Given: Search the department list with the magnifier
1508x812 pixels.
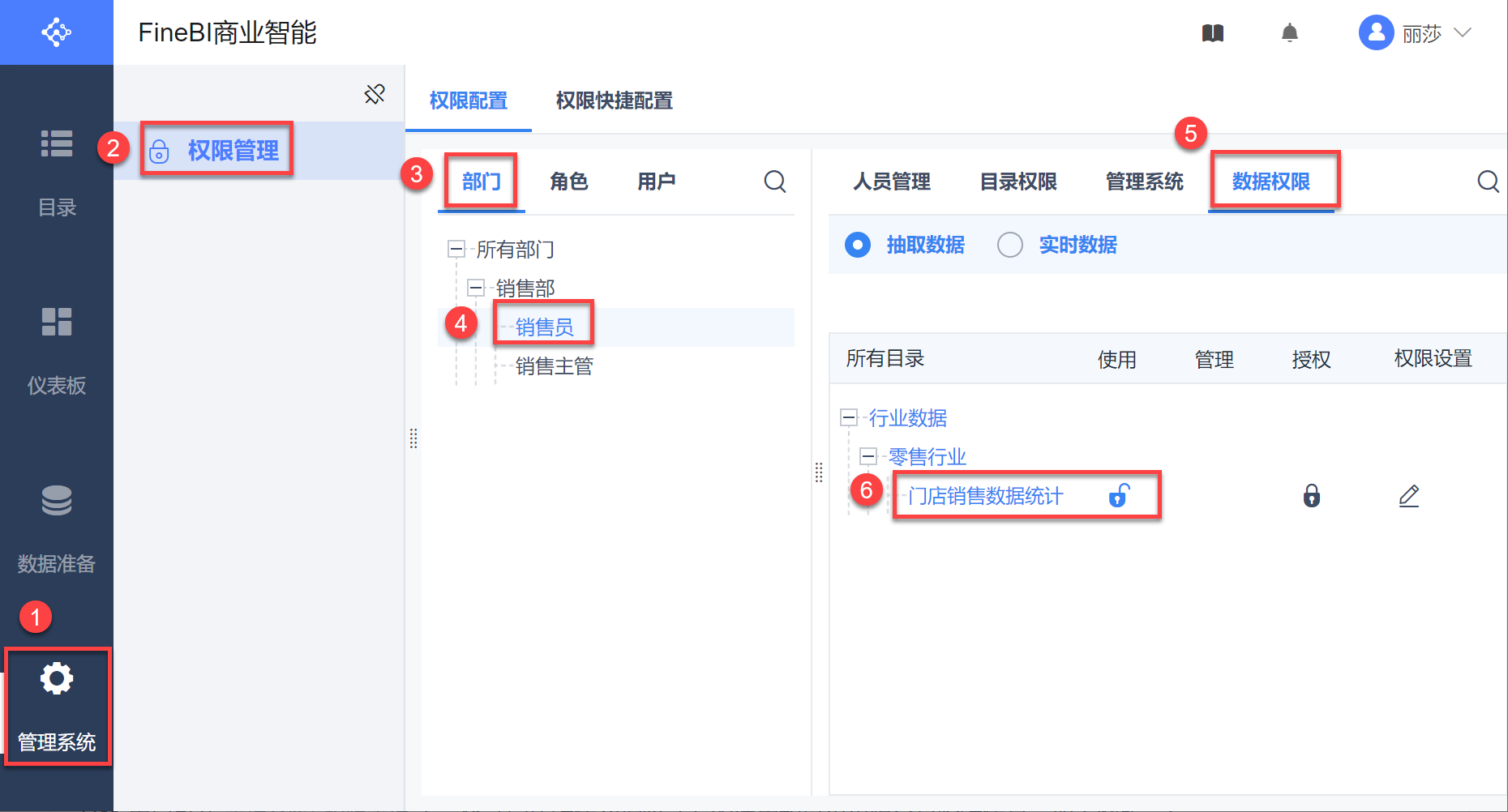Looking at the screenshot, I should (x=774, y=182).
